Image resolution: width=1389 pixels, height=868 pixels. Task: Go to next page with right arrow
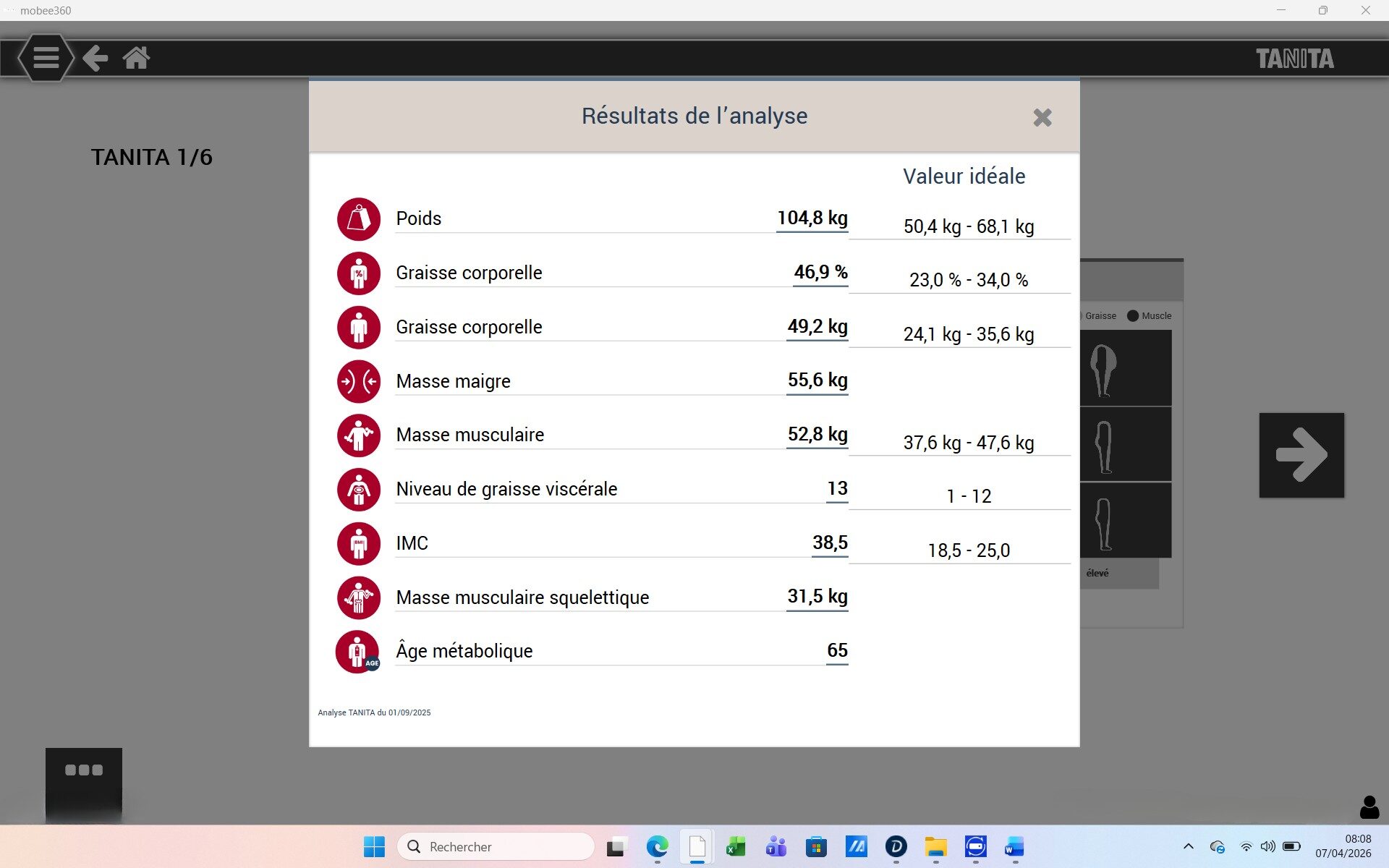[1301, 455]
